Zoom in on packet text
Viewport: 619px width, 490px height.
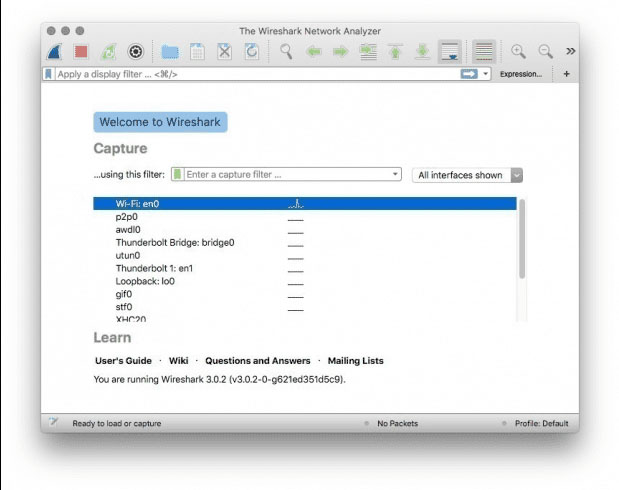(518, 51)
